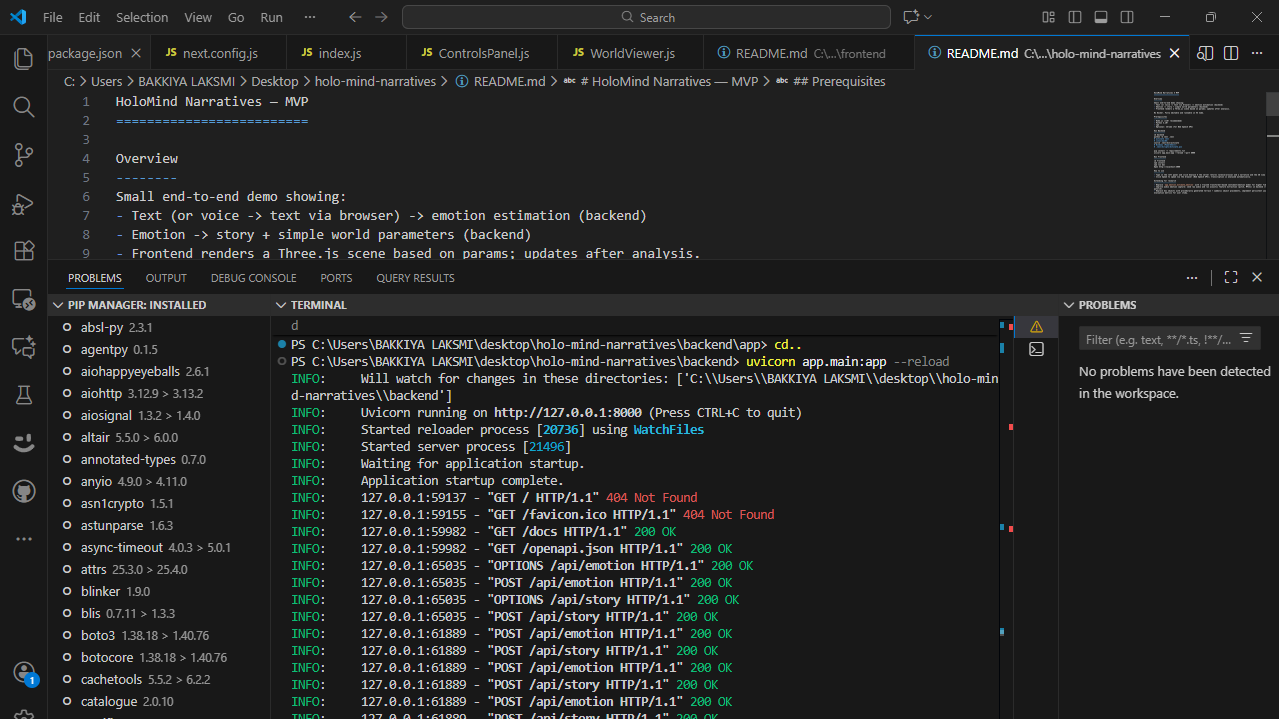Open the Run and Debug view

click(23, 203)
